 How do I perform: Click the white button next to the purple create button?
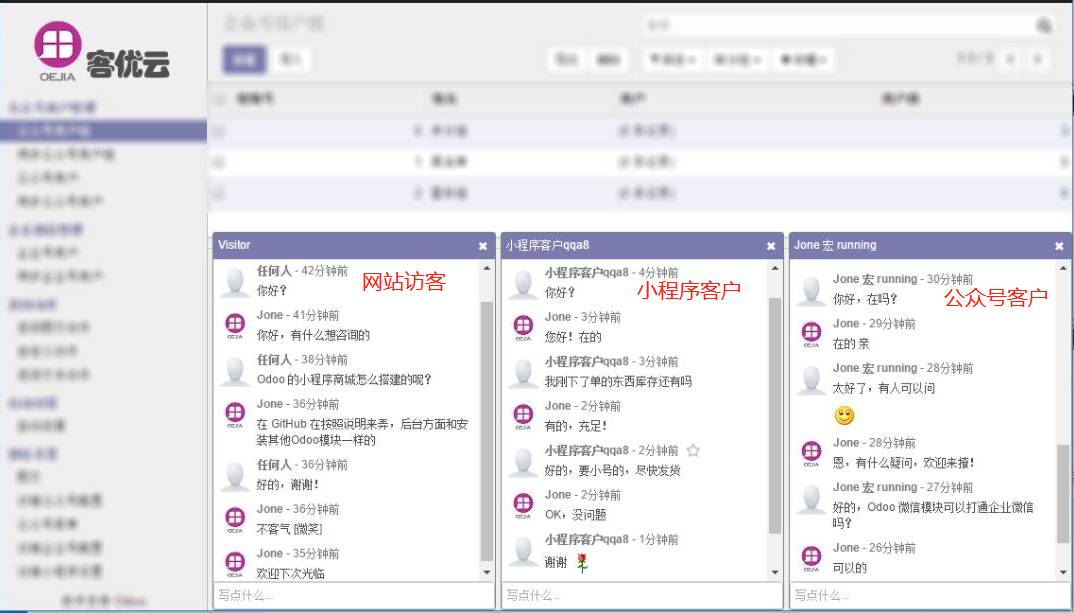coord(290,60)
